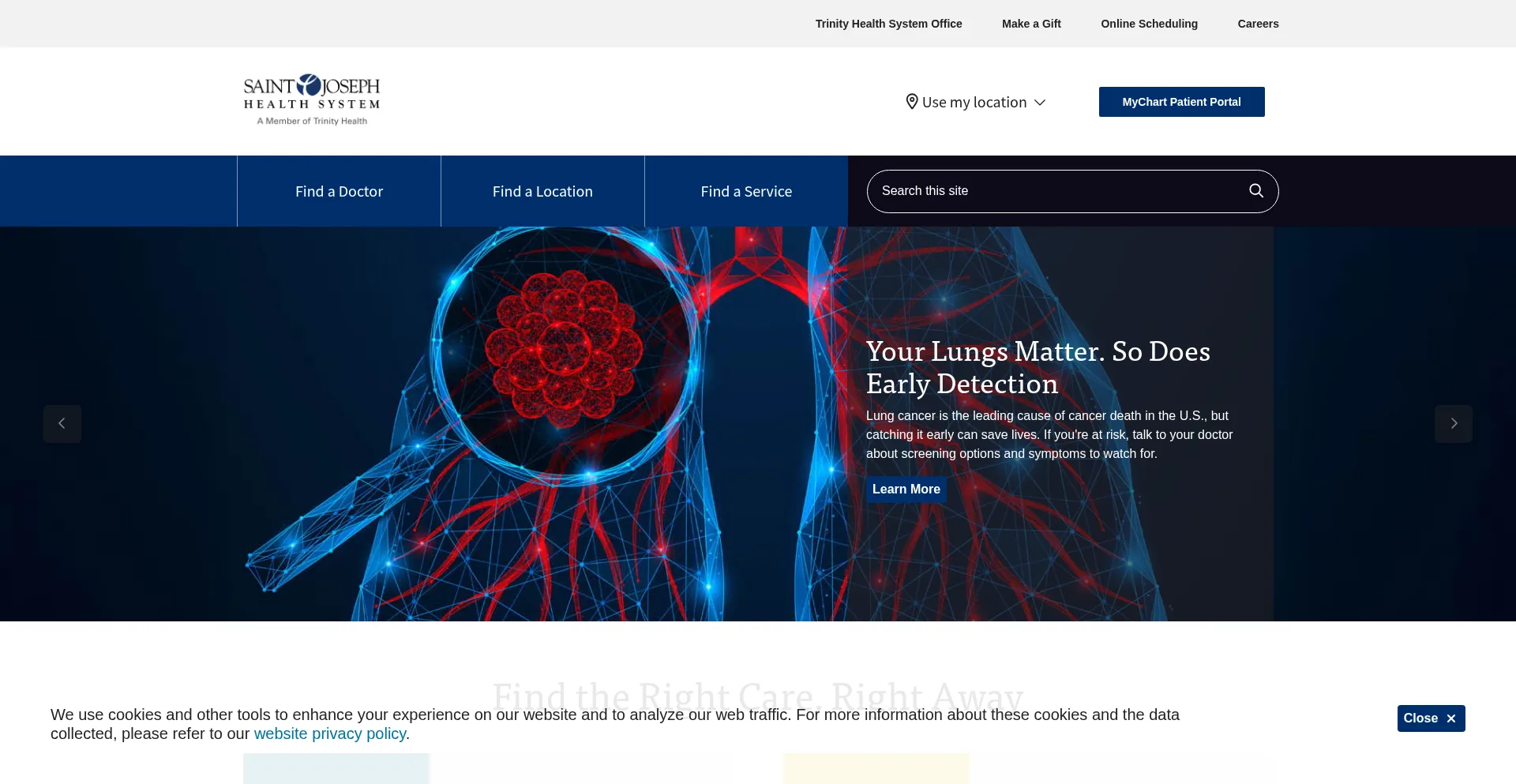Visit the Careers page

point(1258,24)
